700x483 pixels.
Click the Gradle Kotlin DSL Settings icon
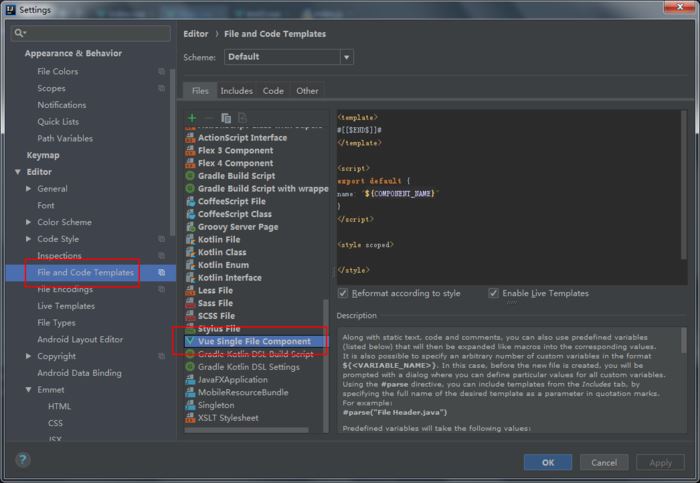(191, 366)
